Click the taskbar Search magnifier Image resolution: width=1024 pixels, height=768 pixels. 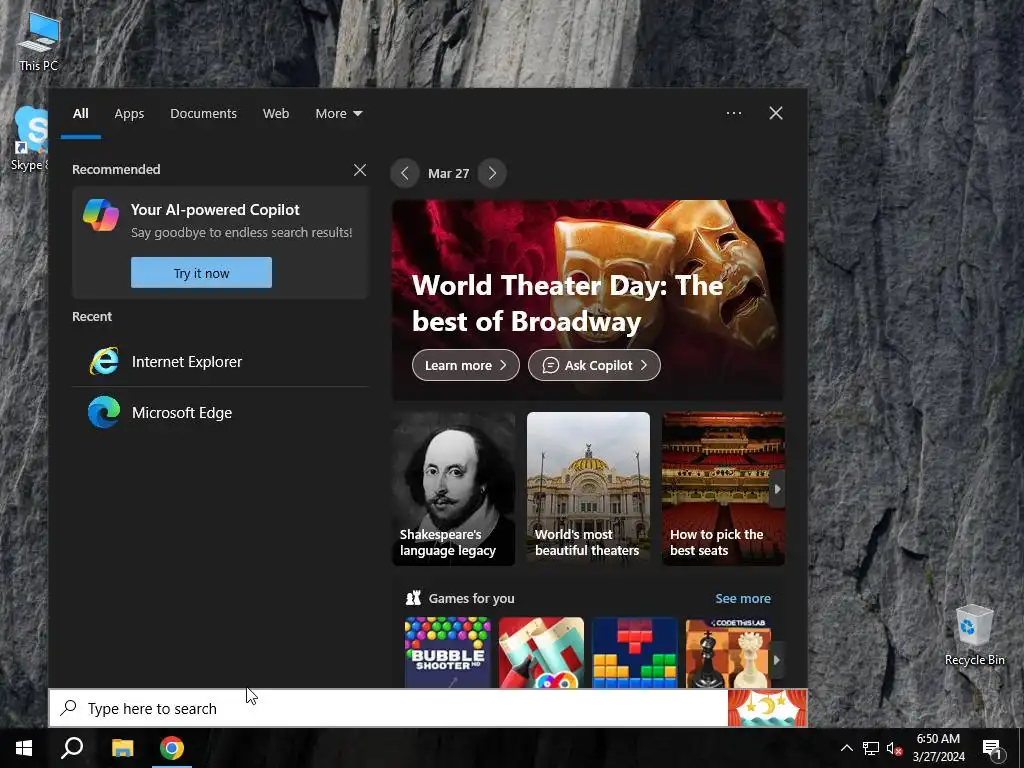[x=72, y=748]
